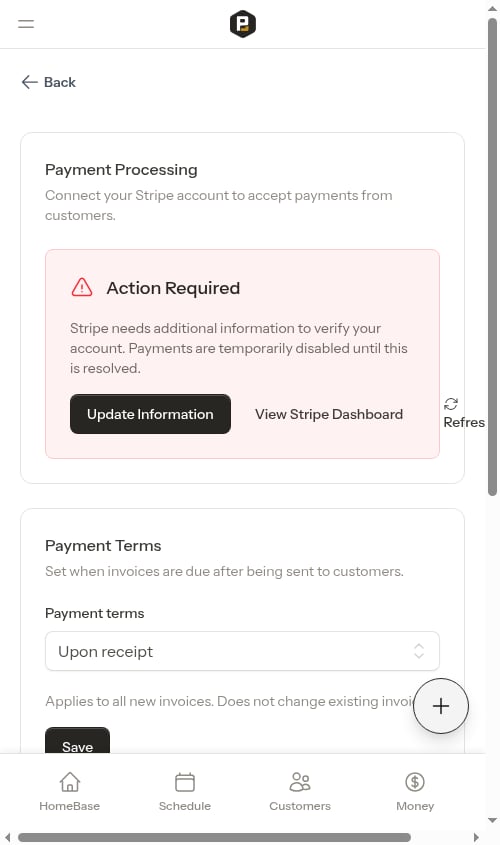Open View Stripe Dashboard link
Viewport: 500px width, 845px height.
pos(329,414)
